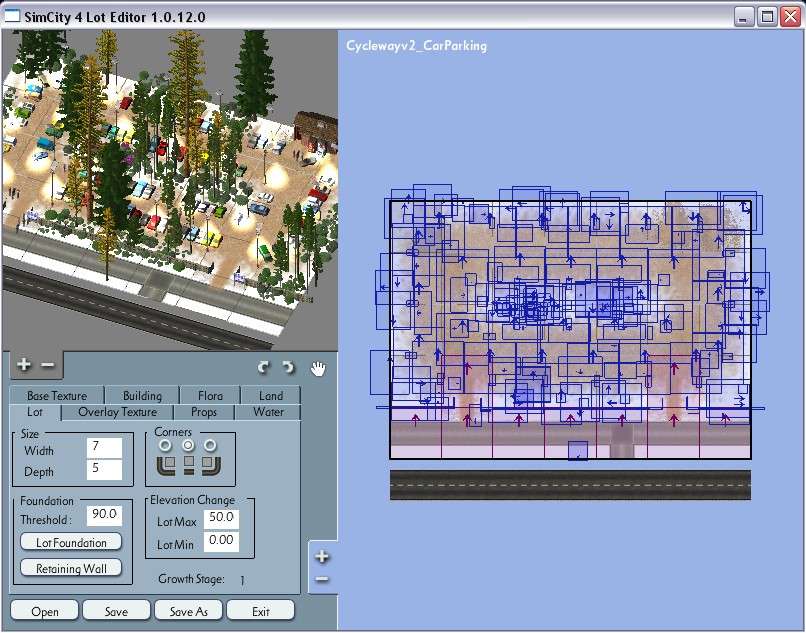Image resolution: width=806 pixels, height=633 pixels.
Task: Focus the Width input field
Action: (x=104, y=447)
